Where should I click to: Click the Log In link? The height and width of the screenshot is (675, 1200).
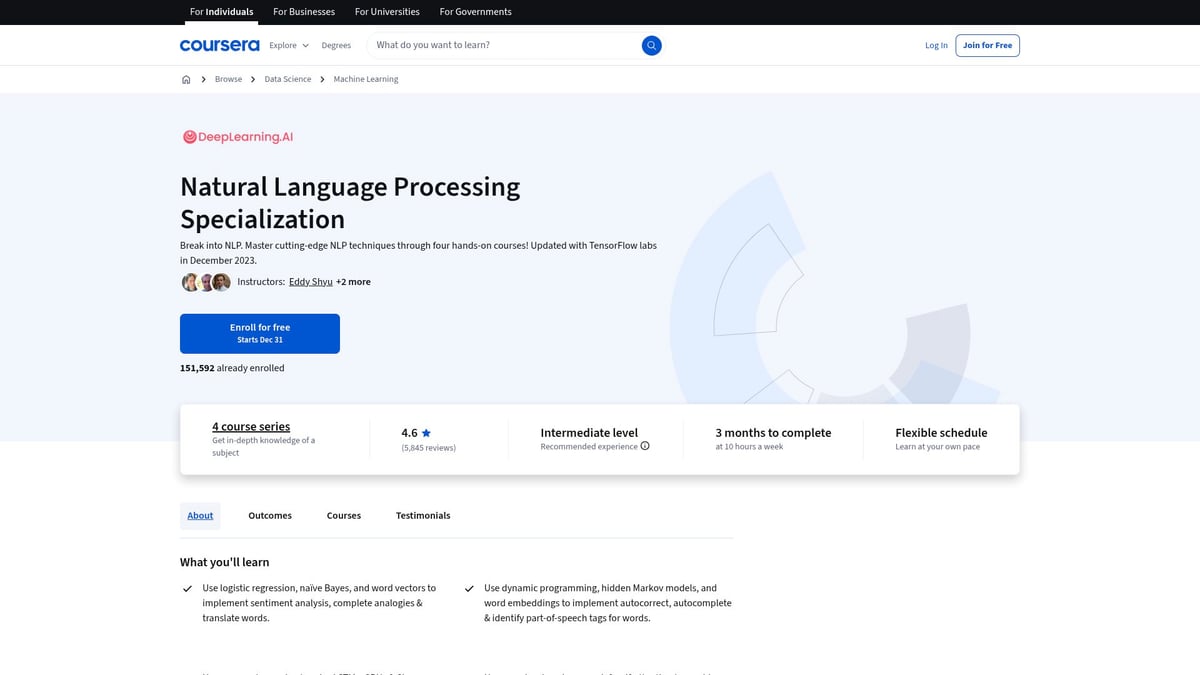pyautogui.click(x=936, y=45)
